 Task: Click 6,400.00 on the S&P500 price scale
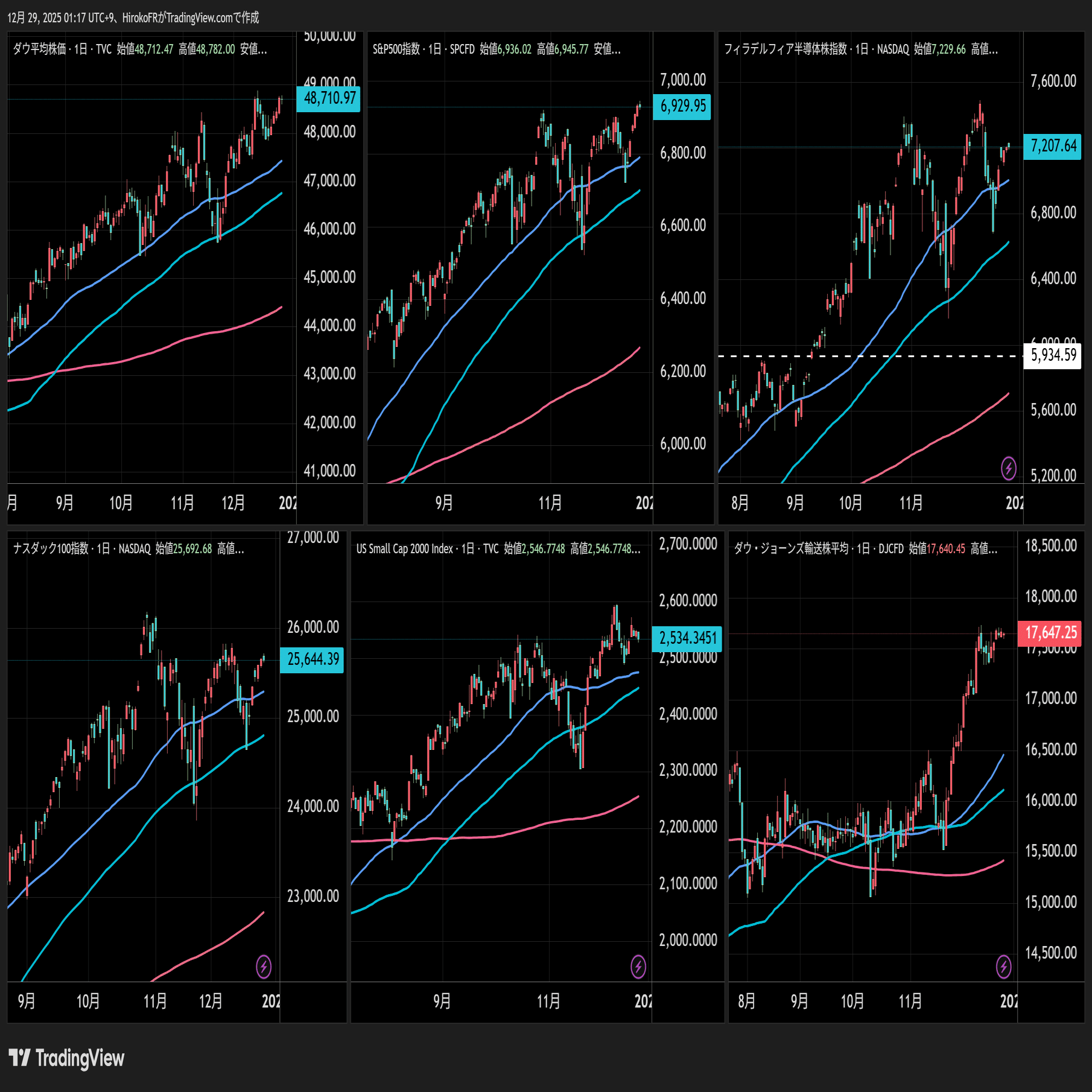click(683, 298)
